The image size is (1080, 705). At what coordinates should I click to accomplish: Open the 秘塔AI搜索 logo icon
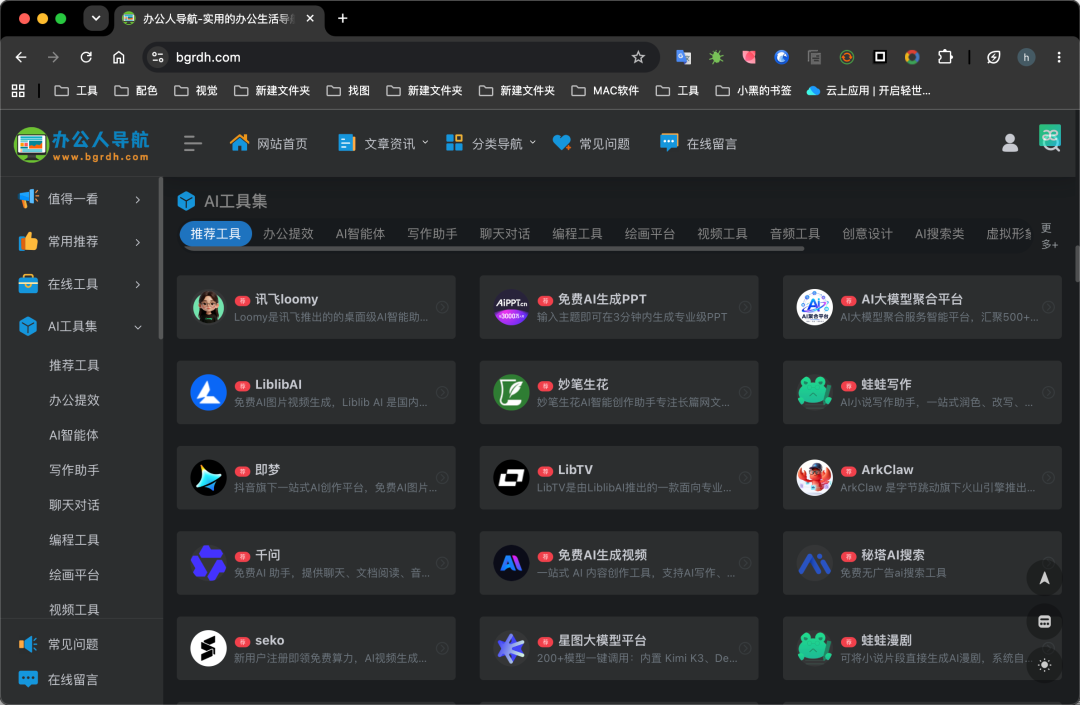(814, 563)
